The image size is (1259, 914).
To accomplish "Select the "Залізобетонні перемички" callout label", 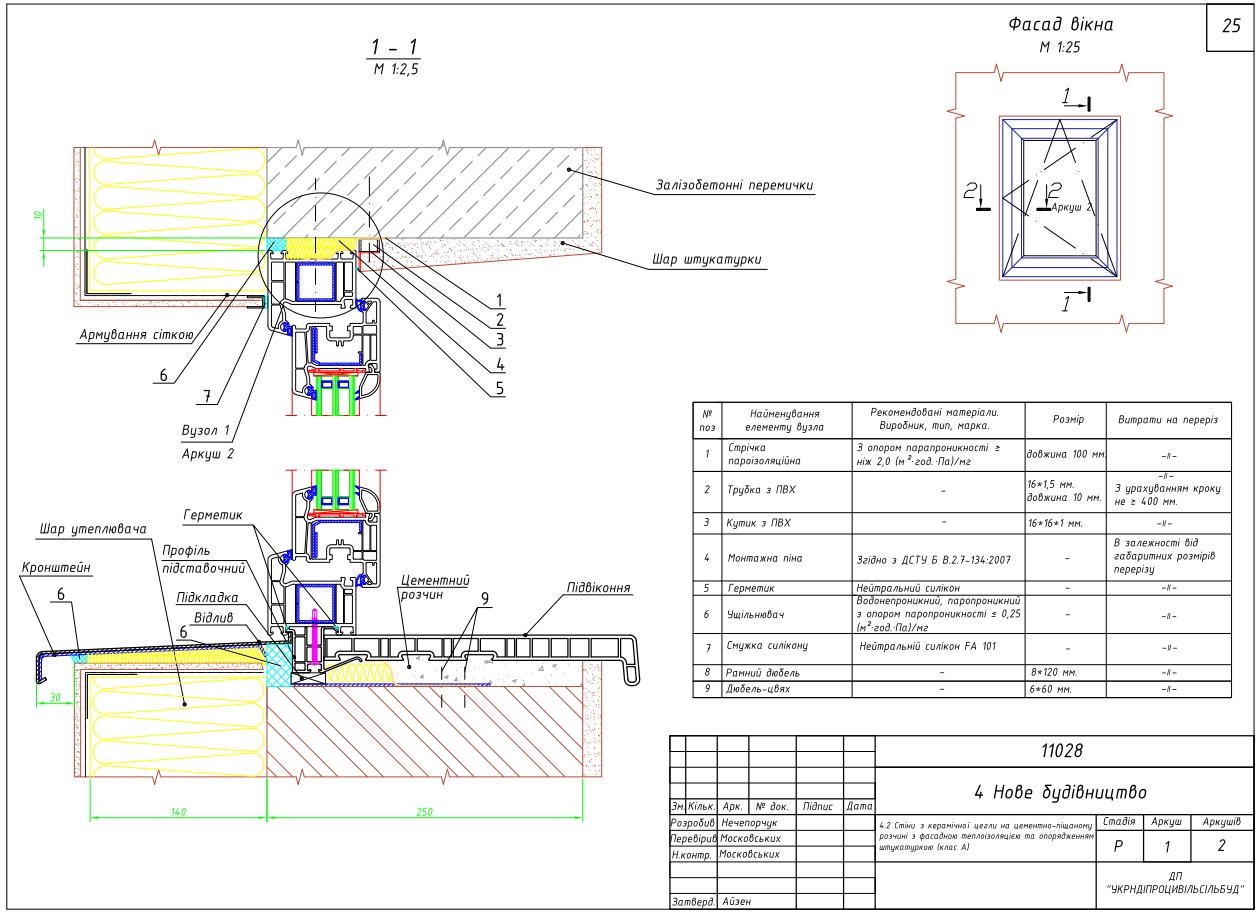I will [735, 185].
